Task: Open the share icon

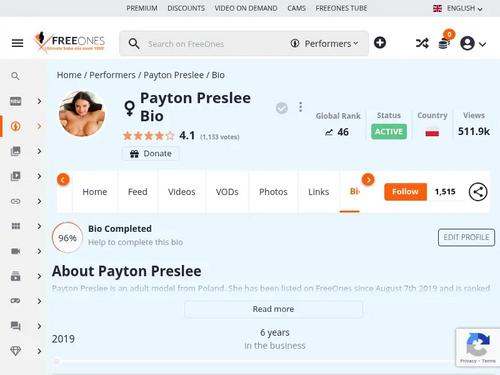Action: tap(478, 192)
